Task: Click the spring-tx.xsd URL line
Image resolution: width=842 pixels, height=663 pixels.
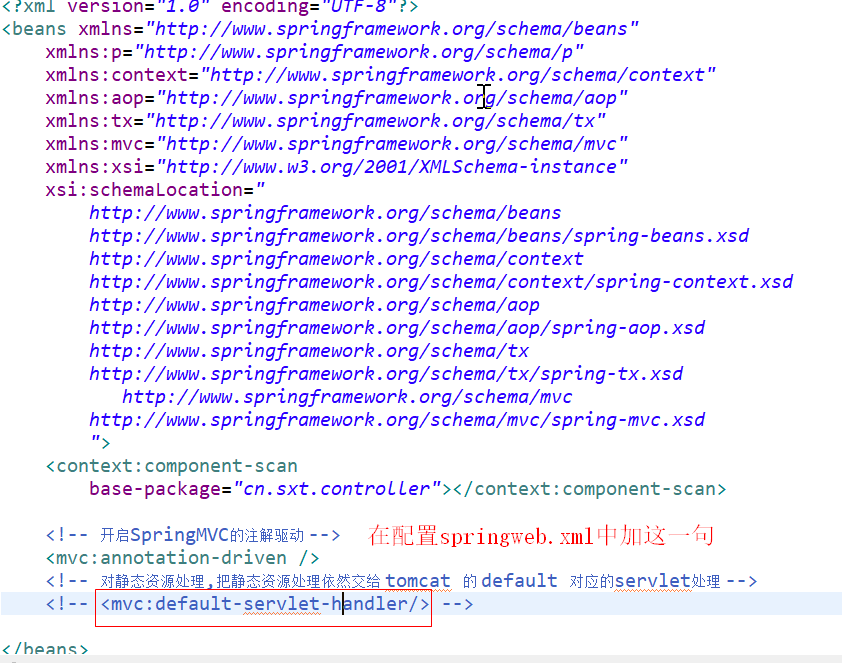Action: [386, 374]
